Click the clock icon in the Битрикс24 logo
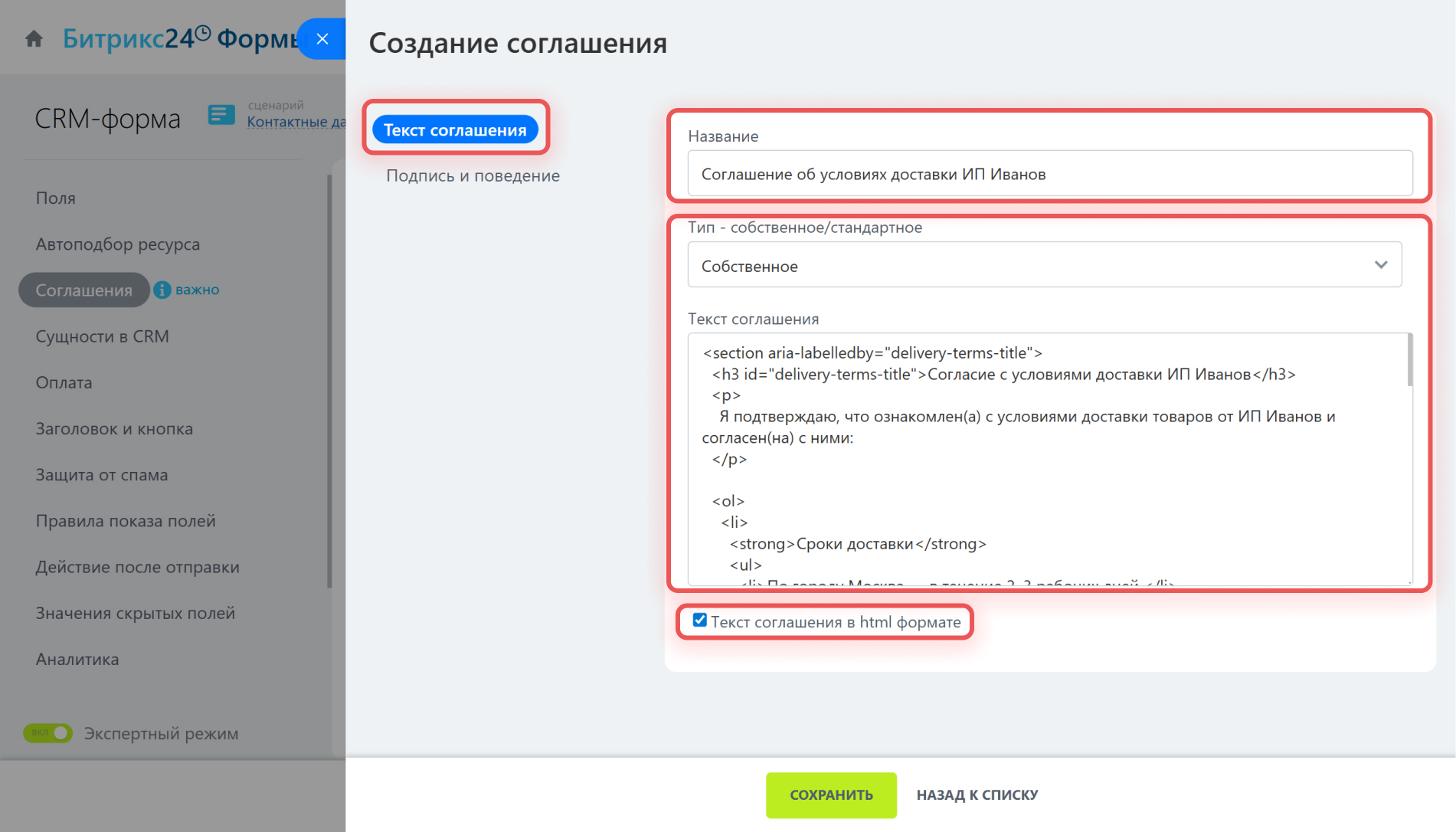The image size is (1456, 832). [x=203, y=33]
